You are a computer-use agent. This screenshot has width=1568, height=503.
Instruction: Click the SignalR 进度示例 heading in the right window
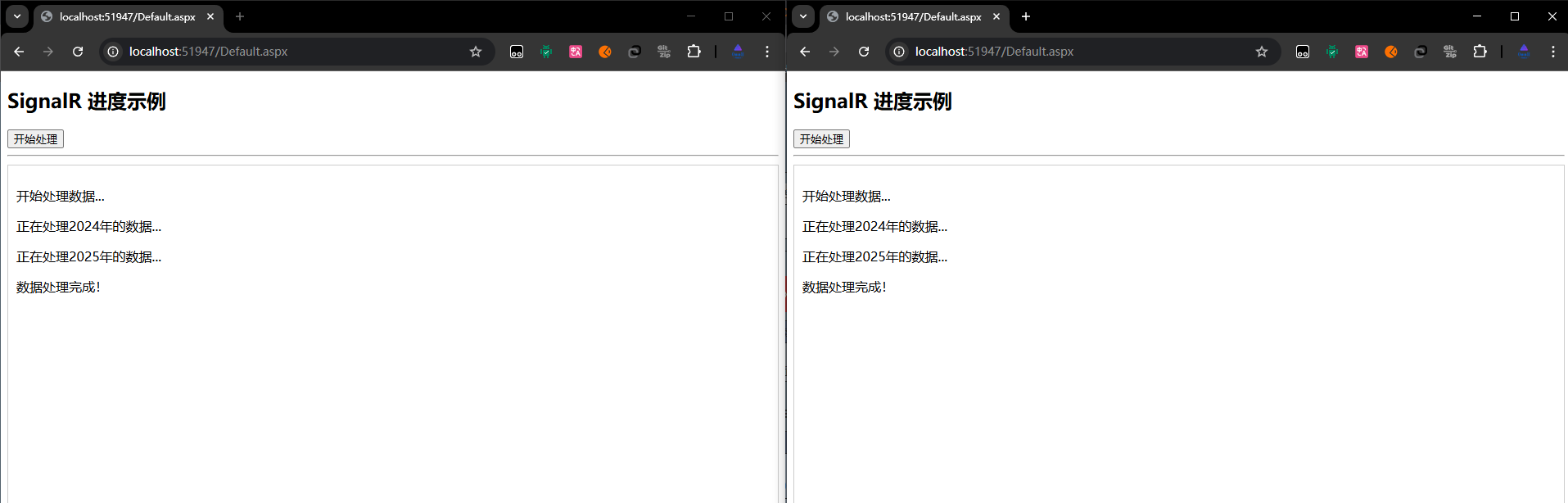click(x=873, y=102)
